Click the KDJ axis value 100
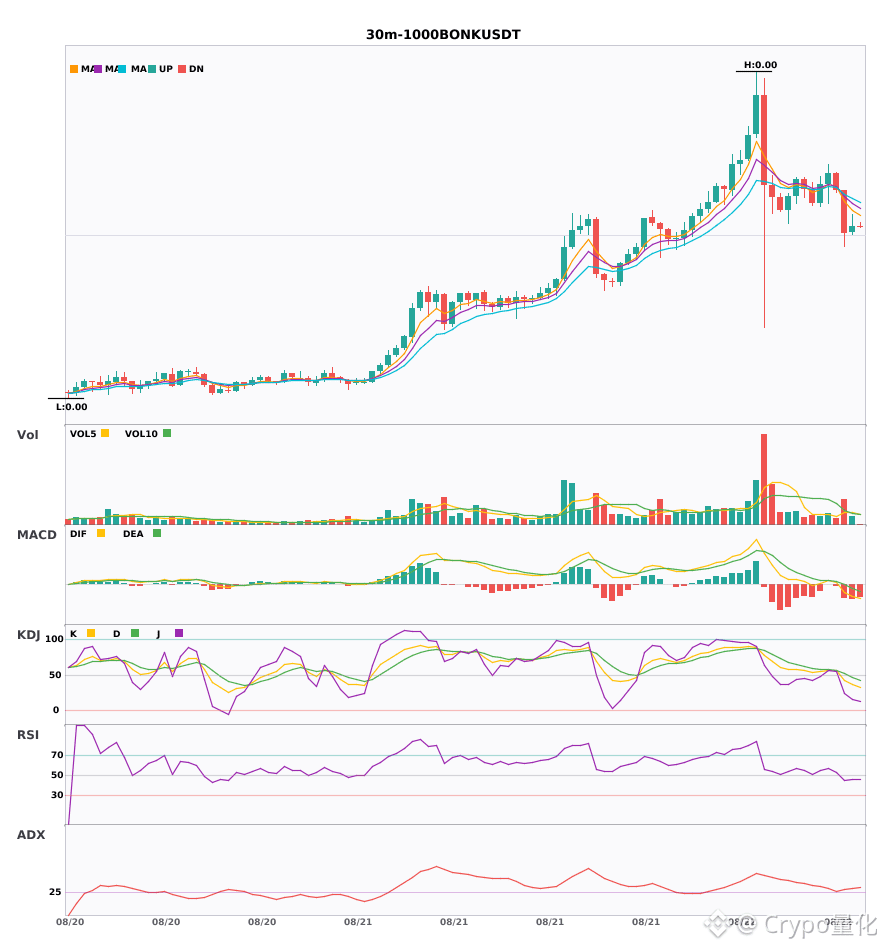The width and height of the screenshot is (885, 950). pos(54,639)
